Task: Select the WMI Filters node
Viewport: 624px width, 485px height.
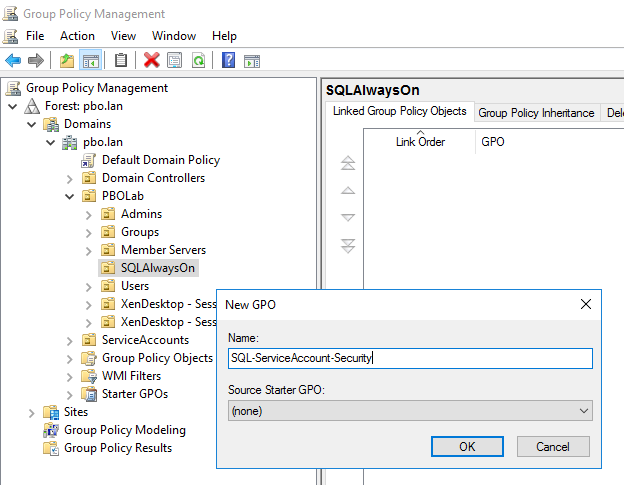Action: coord(131,376)
